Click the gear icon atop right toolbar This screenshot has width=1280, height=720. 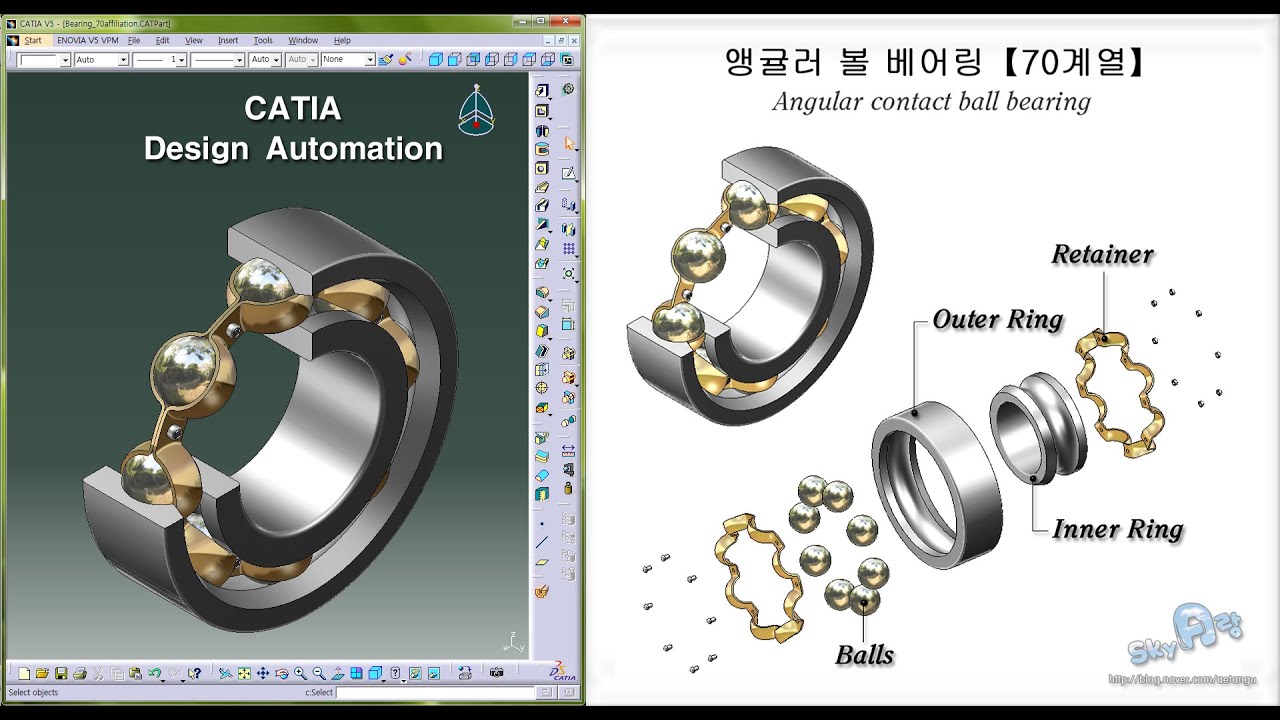click(x=568, y=88)
